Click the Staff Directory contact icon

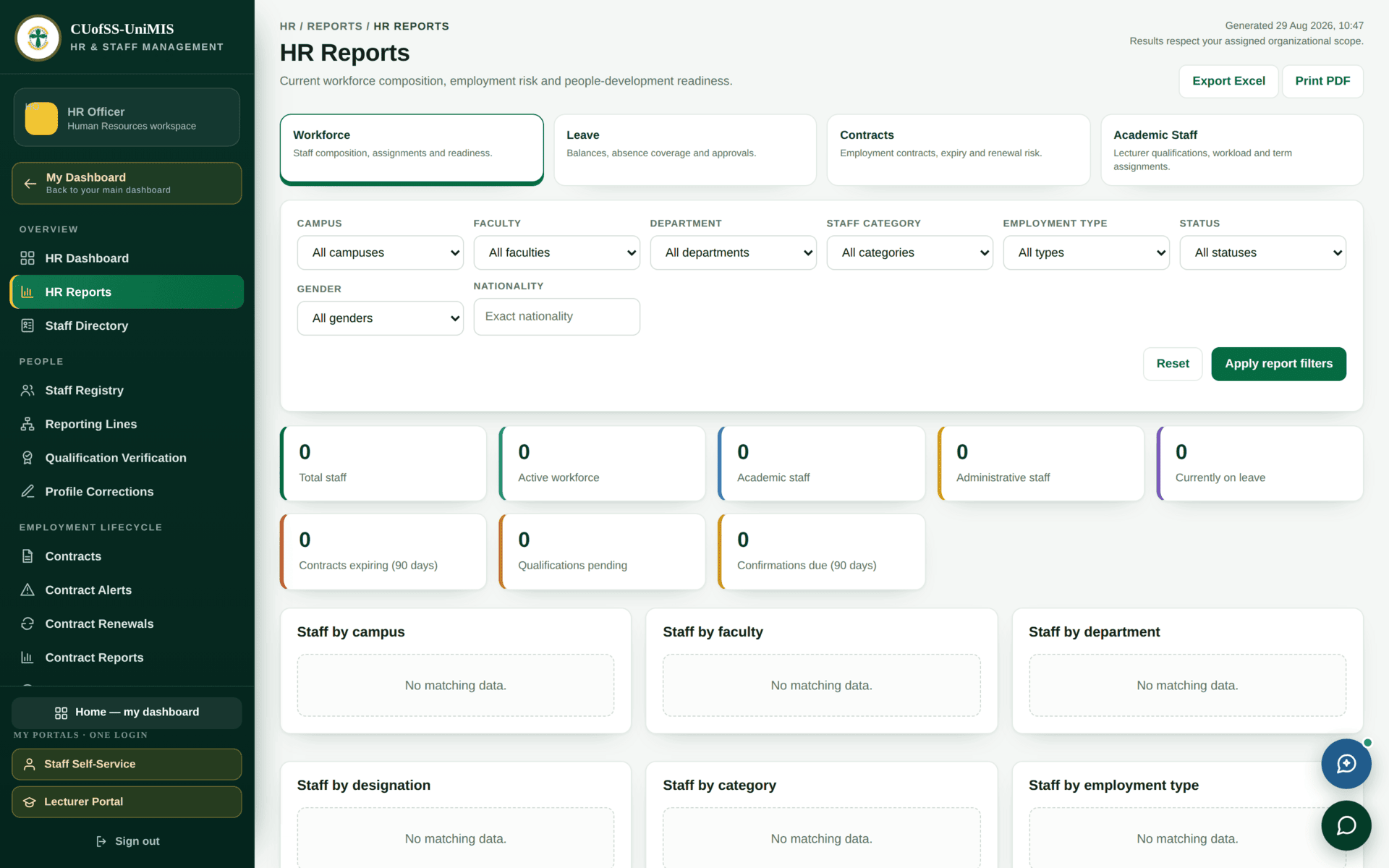click(27, 325)
